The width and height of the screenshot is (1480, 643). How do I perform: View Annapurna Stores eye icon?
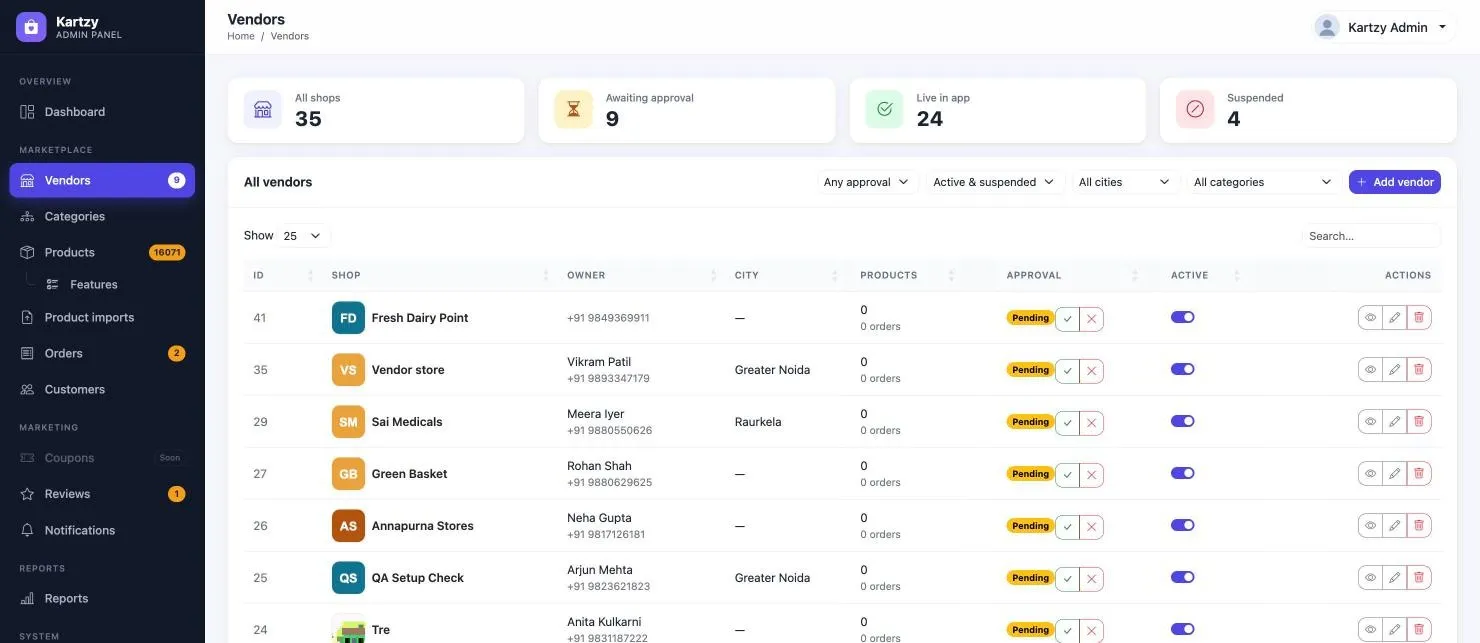1370,526
